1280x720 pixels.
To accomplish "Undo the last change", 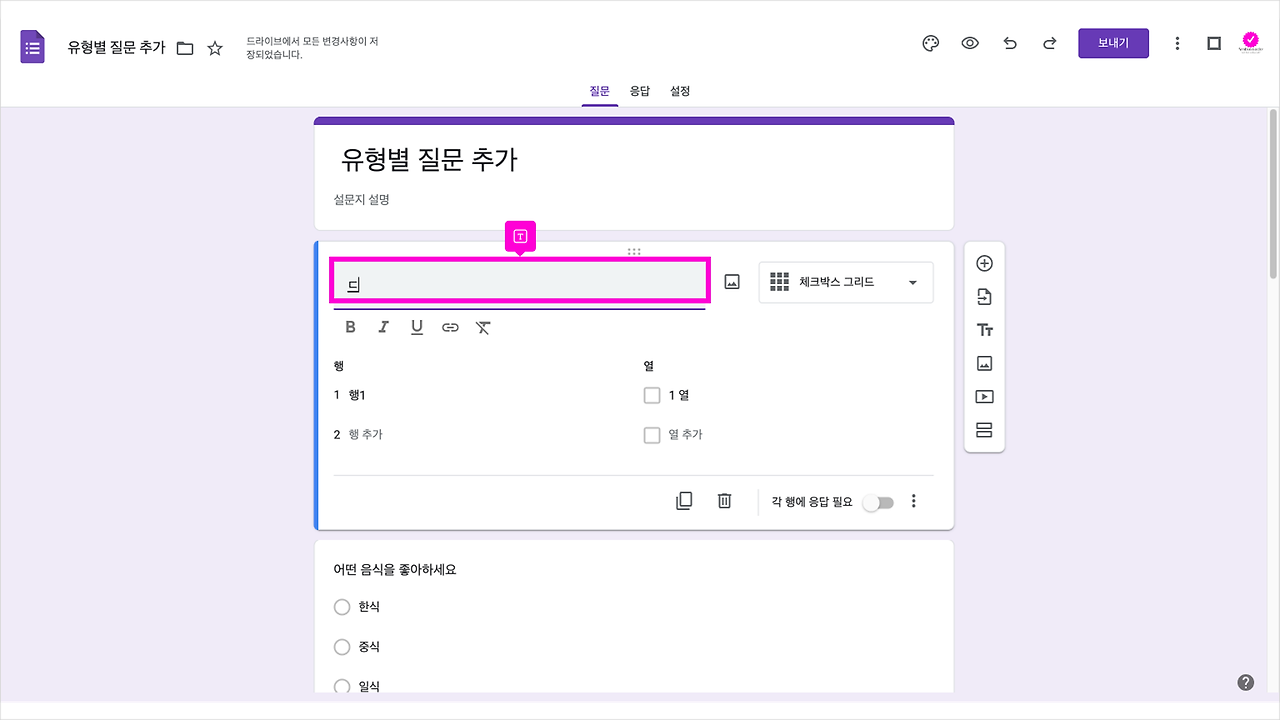I will pyautogui.click(x=1010, y=43).
